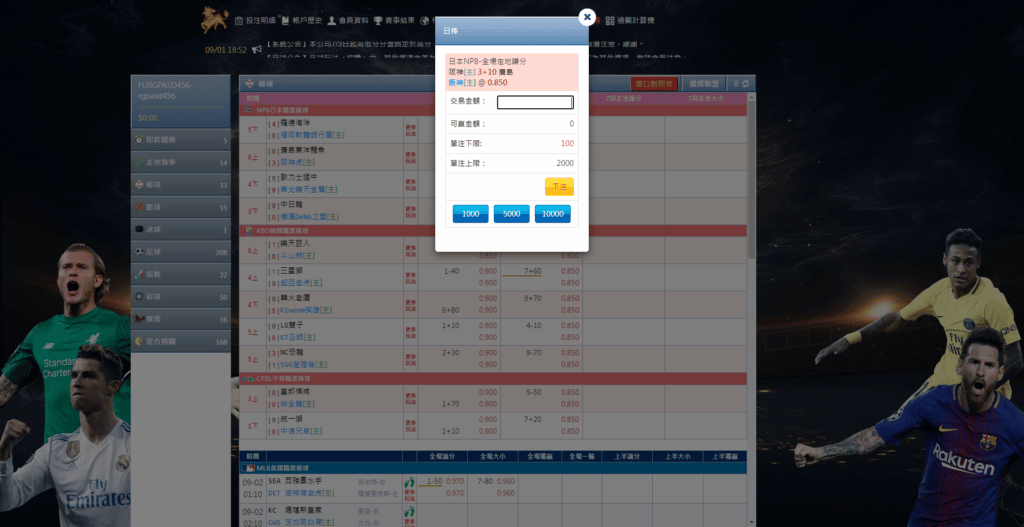Viewport: 1024px width, 527px height.
Task: Open 帳戶歷史 account history icon
Action: (286, 20)
